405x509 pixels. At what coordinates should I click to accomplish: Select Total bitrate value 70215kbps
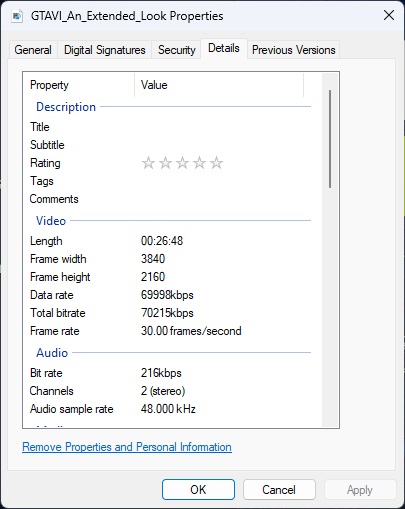pos(167,313)
